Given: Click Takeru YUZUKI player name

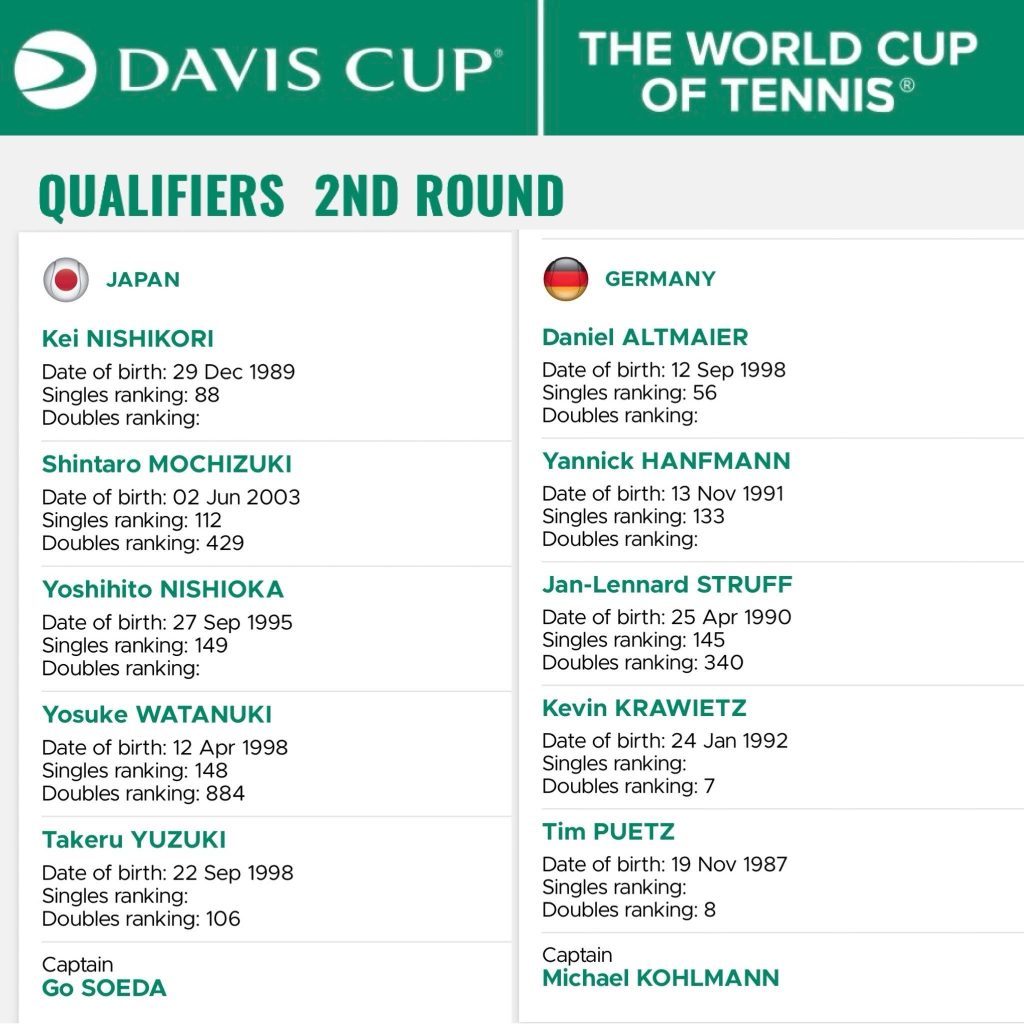Looking at the screenshot, I should [134, 839].
